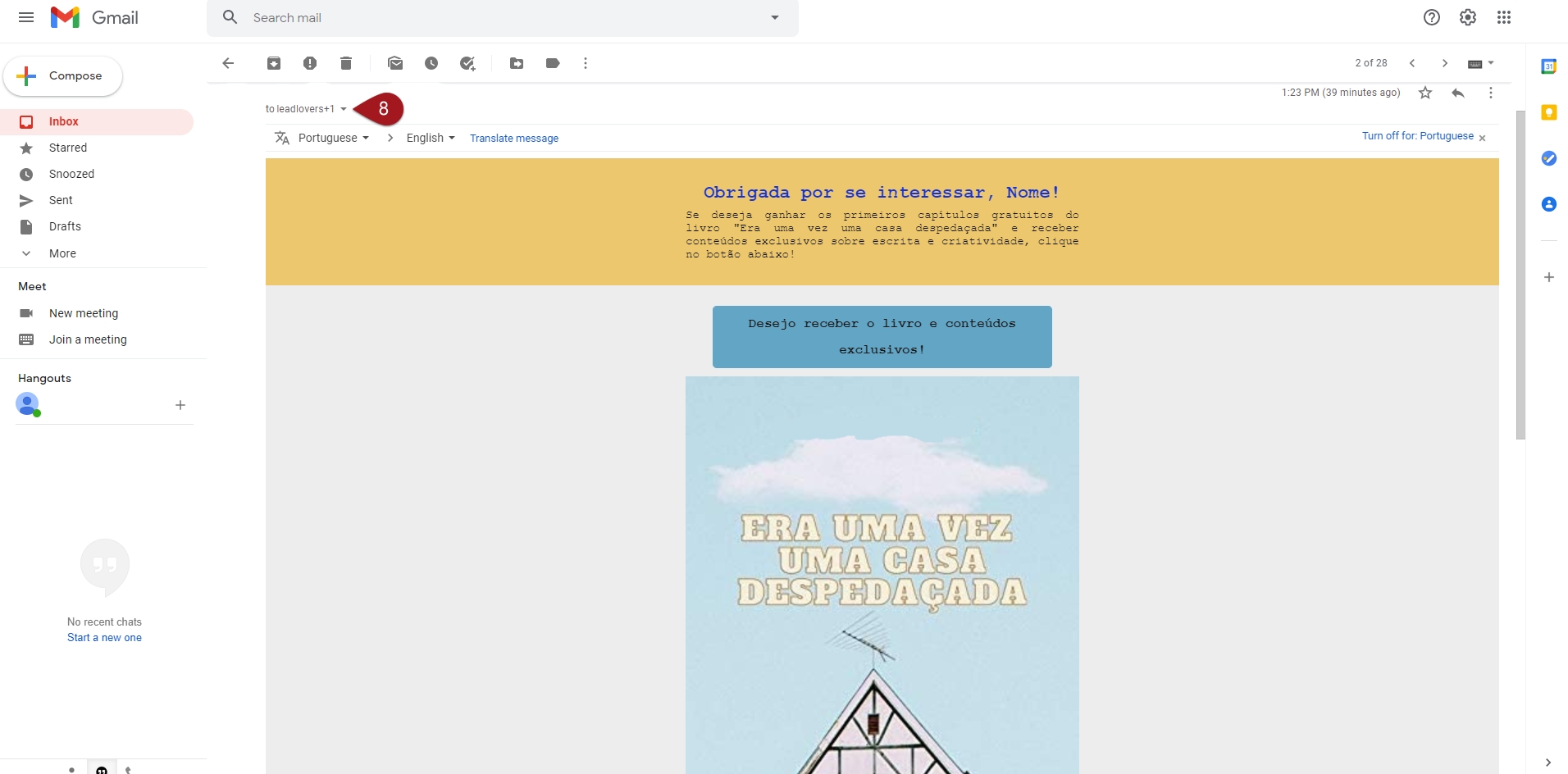Open the Move to folder icon

point(517,63)
